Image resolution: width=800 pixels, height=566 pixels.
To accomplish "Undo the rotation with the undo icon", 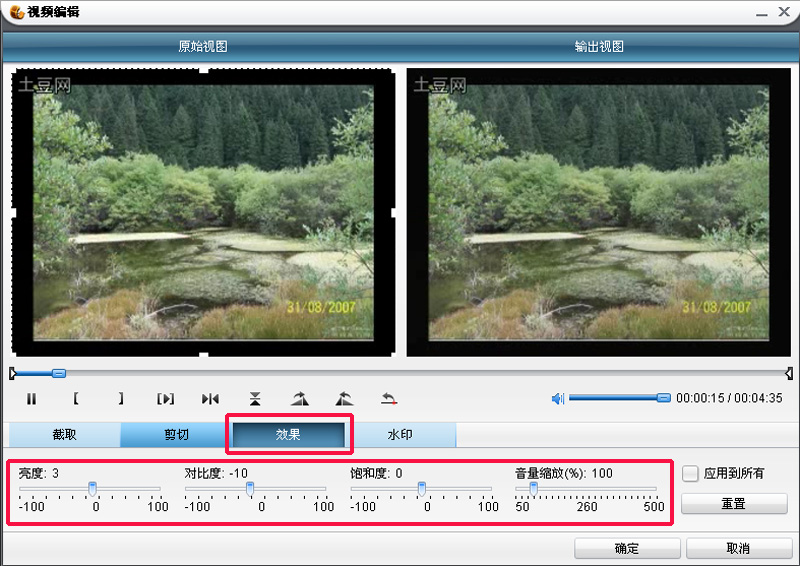I will coord(389,399).
